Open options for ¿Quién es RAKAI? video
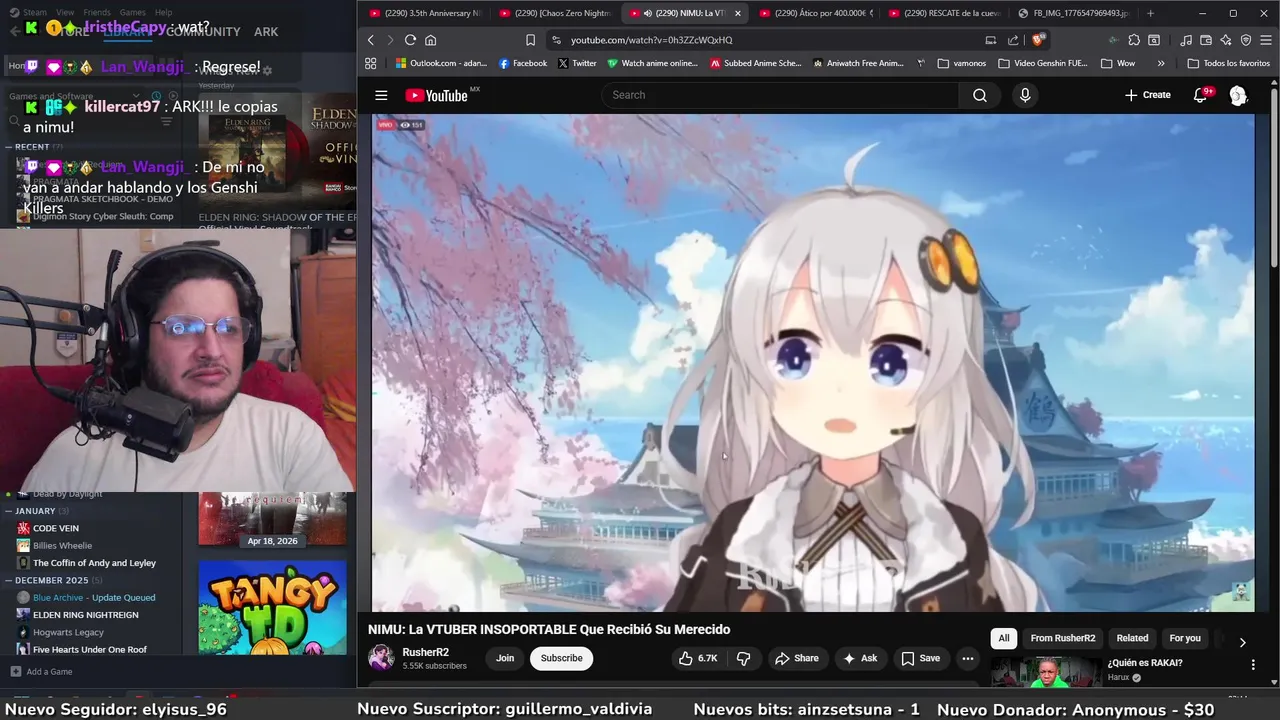This screenshot has width=1280, height=720. pyautogui.click(x=1253, y=664)
